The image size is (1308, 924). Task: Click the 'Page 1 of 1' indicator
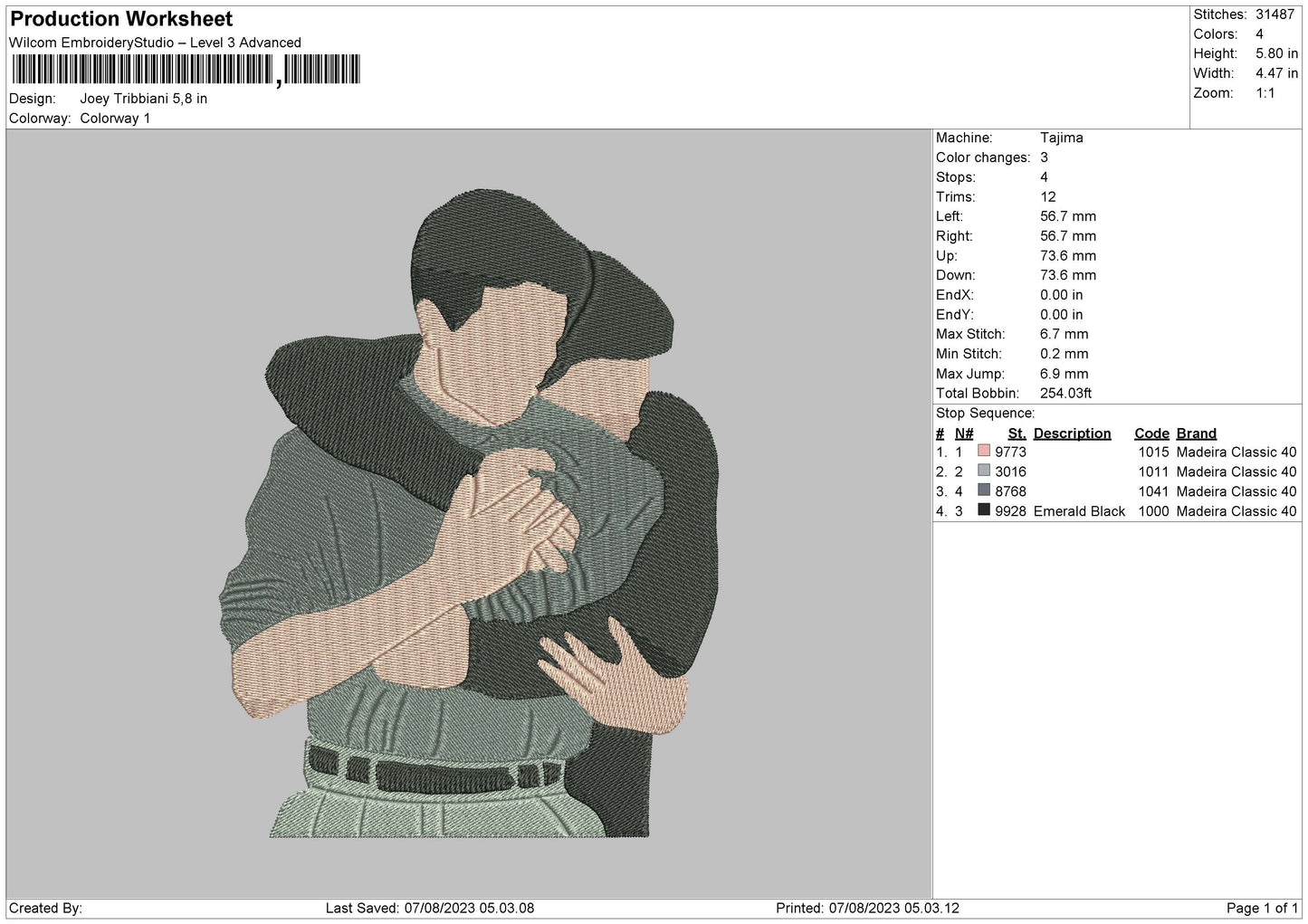pos(1262,908)
